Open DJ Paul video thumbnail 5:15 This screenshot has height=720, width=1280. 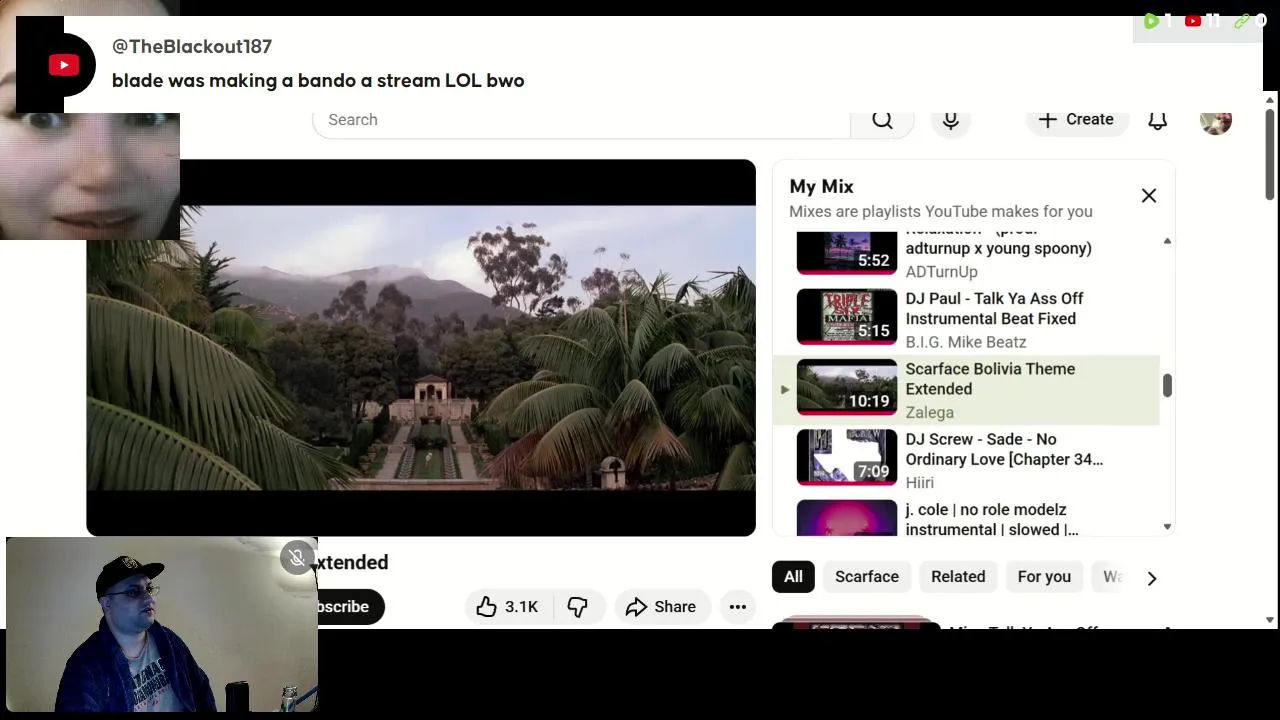pos(847,316)
